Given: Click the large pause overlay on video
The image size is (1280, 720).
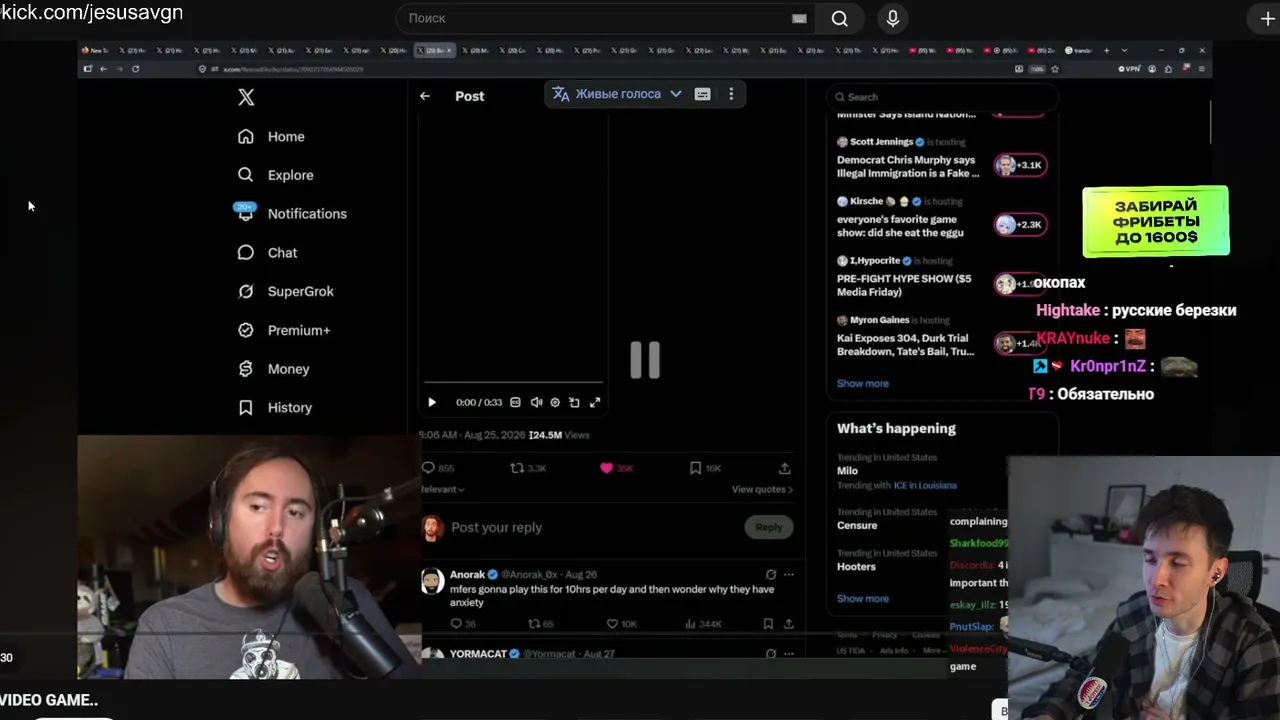Looking at the screenshot, I should pos(645,360).
